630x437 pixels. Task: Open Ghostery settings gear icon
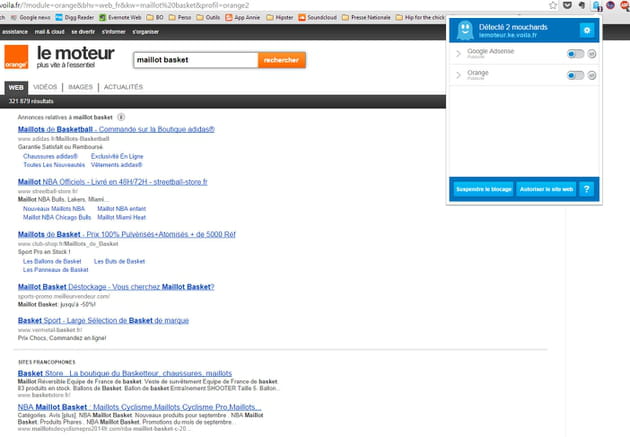point(587,30)
